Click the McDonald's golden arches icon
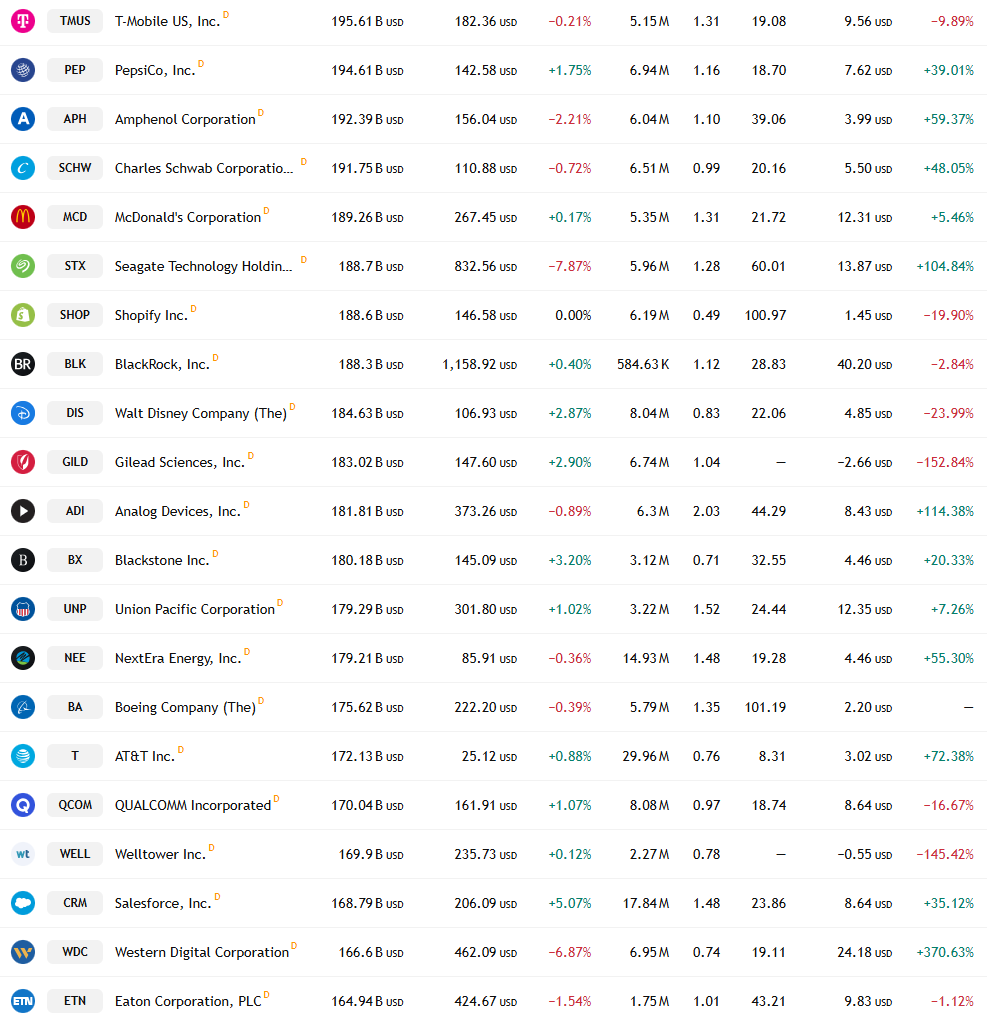This screenshot has width=987, height=1023. tap(23, 217)
